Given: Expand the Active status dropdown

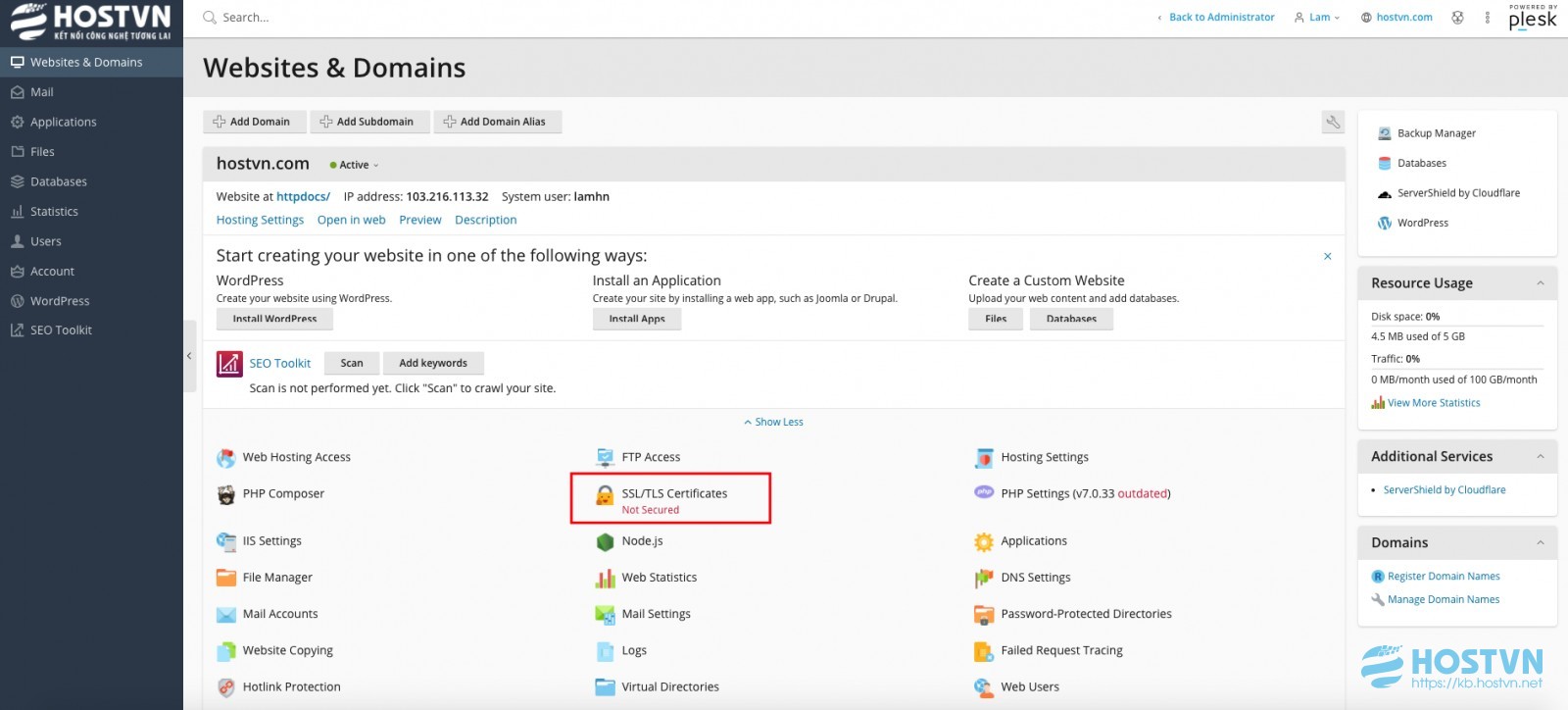Looking at the screenshot, I should [x=354, y=165].
